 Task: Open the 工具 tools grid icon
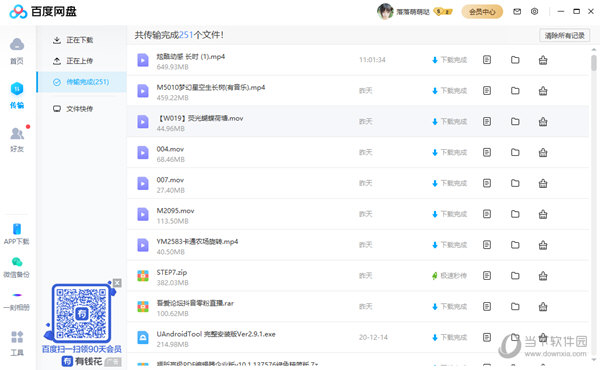[x=17, y=337]
